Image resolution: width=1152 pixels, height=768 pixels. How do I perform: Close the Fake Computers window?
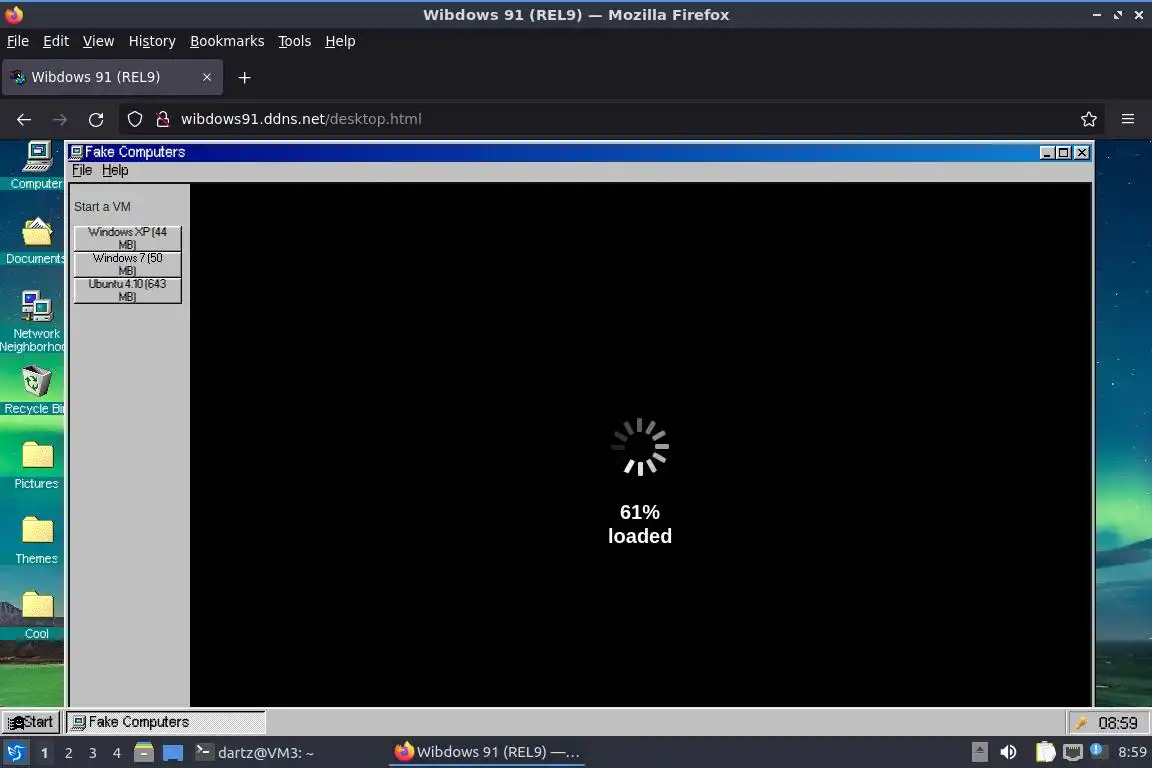[1081, 153]
